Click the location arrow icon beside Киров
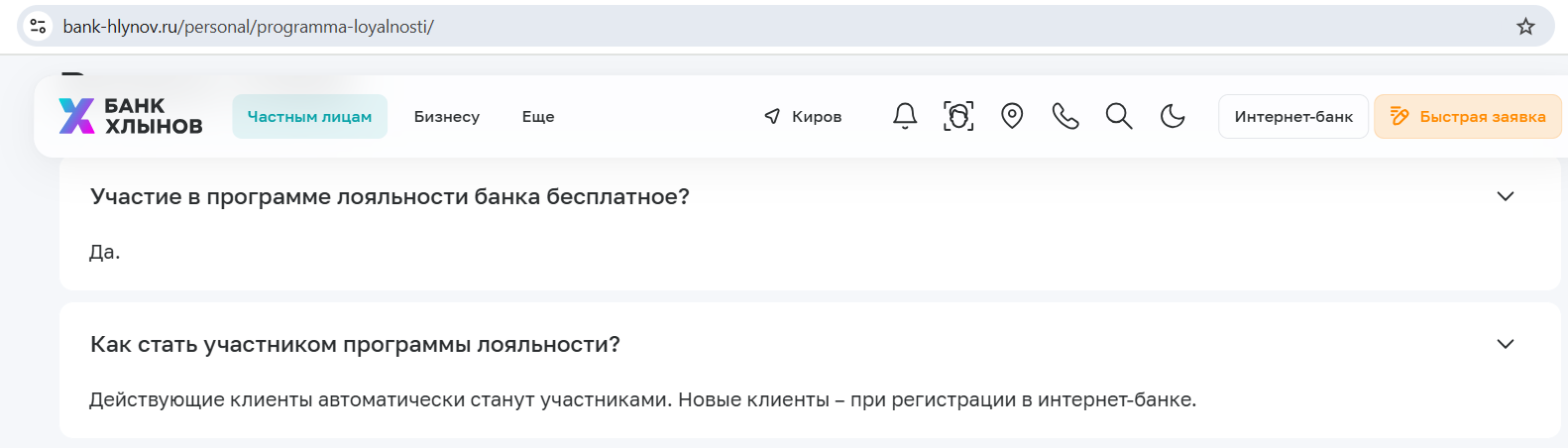 pos(772,116)
